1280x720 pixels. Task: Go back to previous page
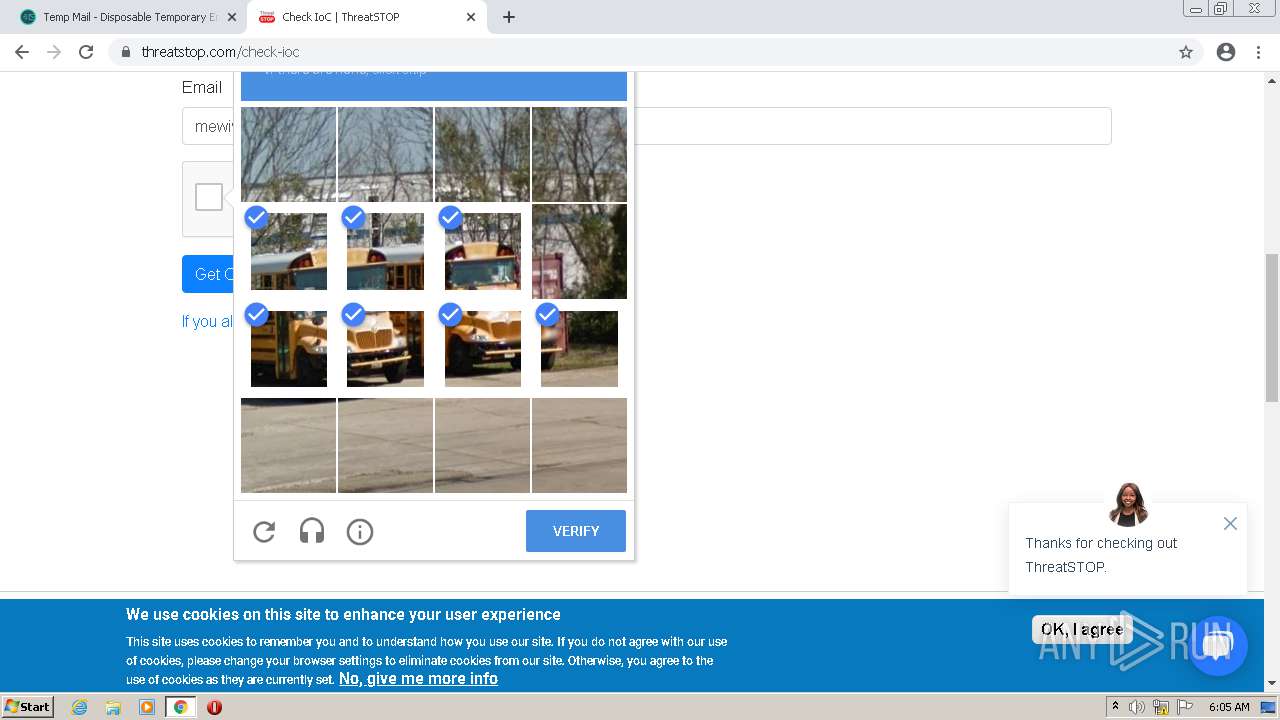[22, 52]
